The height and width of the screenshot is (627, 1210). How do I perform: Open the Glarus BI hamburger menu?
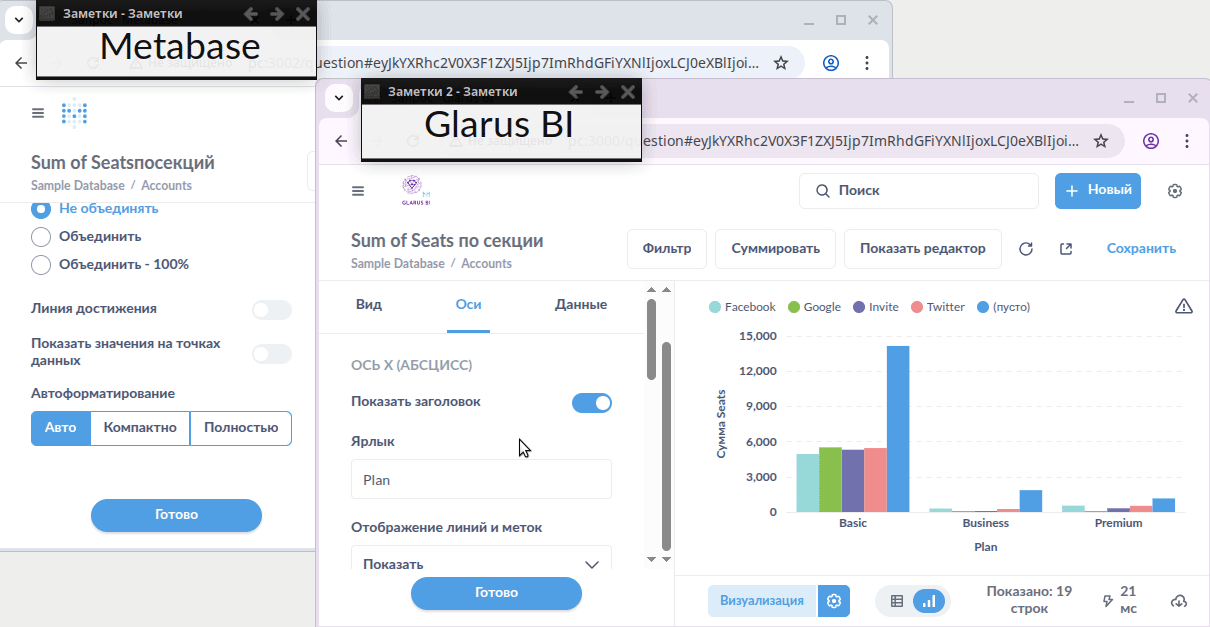358,191
